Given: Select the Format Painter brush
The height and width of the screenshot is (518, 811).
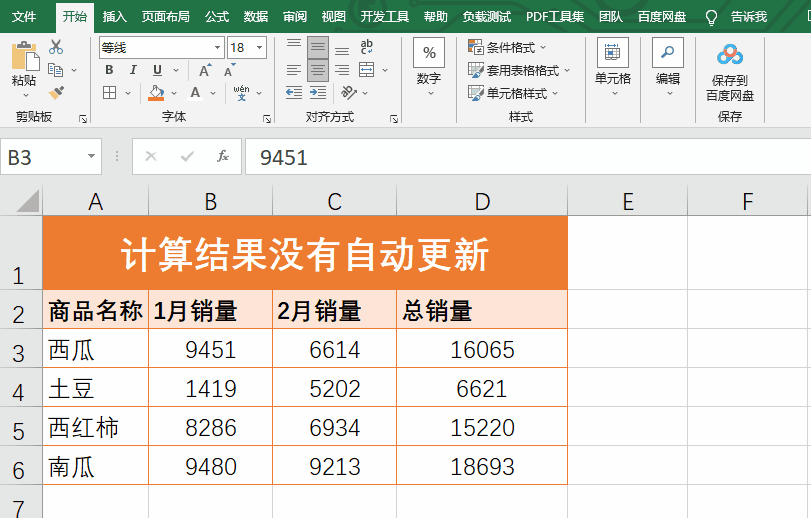Looking at the screenshot, I should [x=56, y=93].
